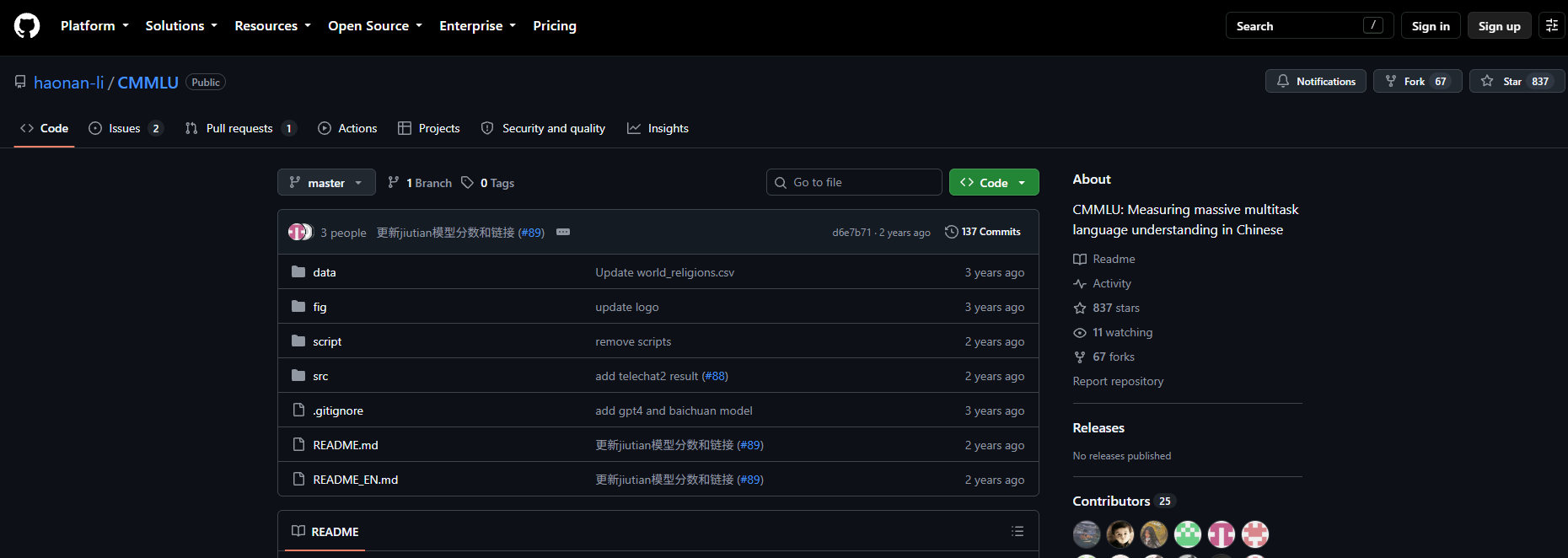Open the README outline list icon
The height and width of the screenshot is (558, 1568).
[1018, 532]
